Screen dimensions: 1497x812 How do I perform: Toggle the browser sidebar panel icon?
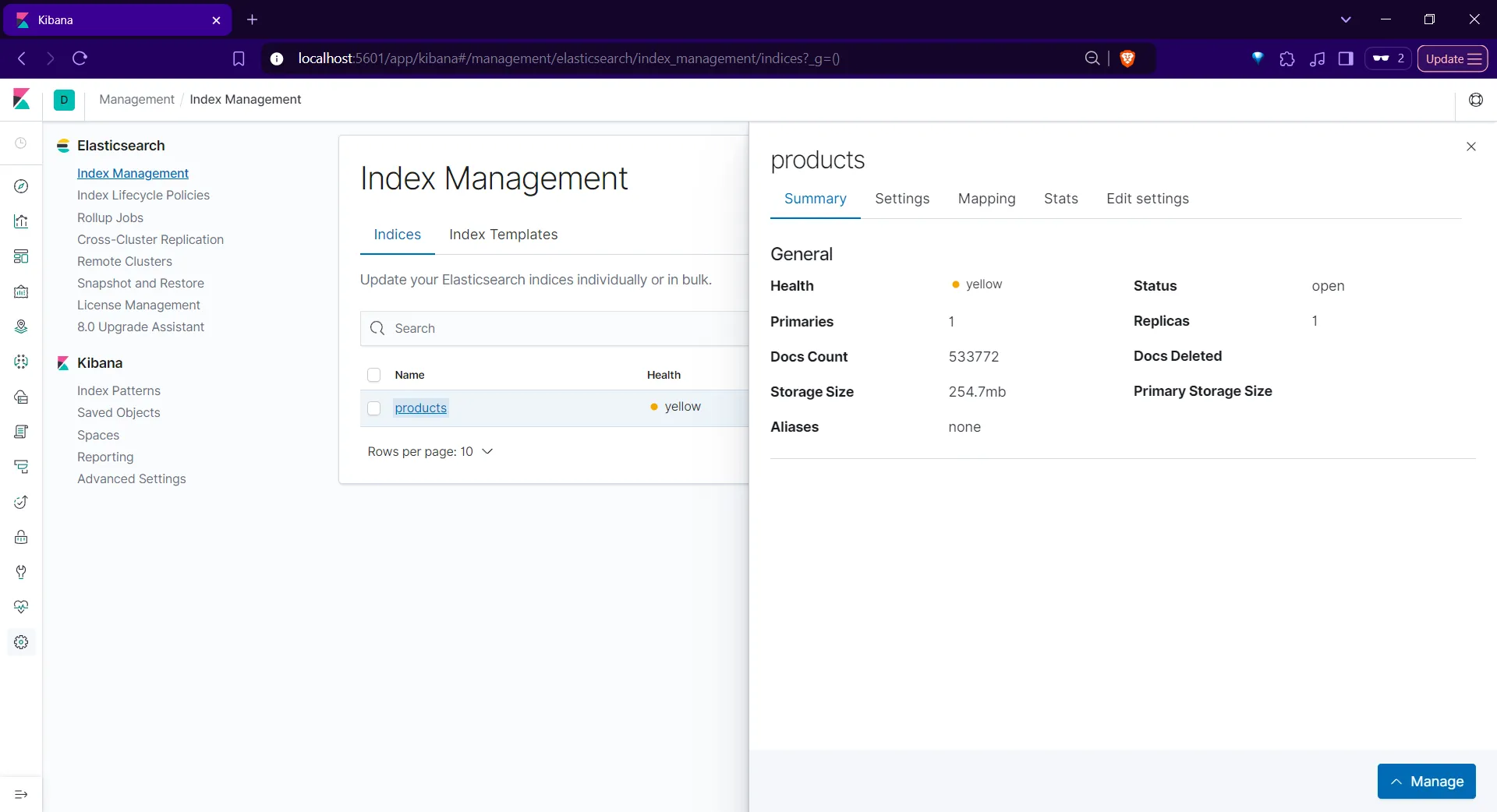1346,58
